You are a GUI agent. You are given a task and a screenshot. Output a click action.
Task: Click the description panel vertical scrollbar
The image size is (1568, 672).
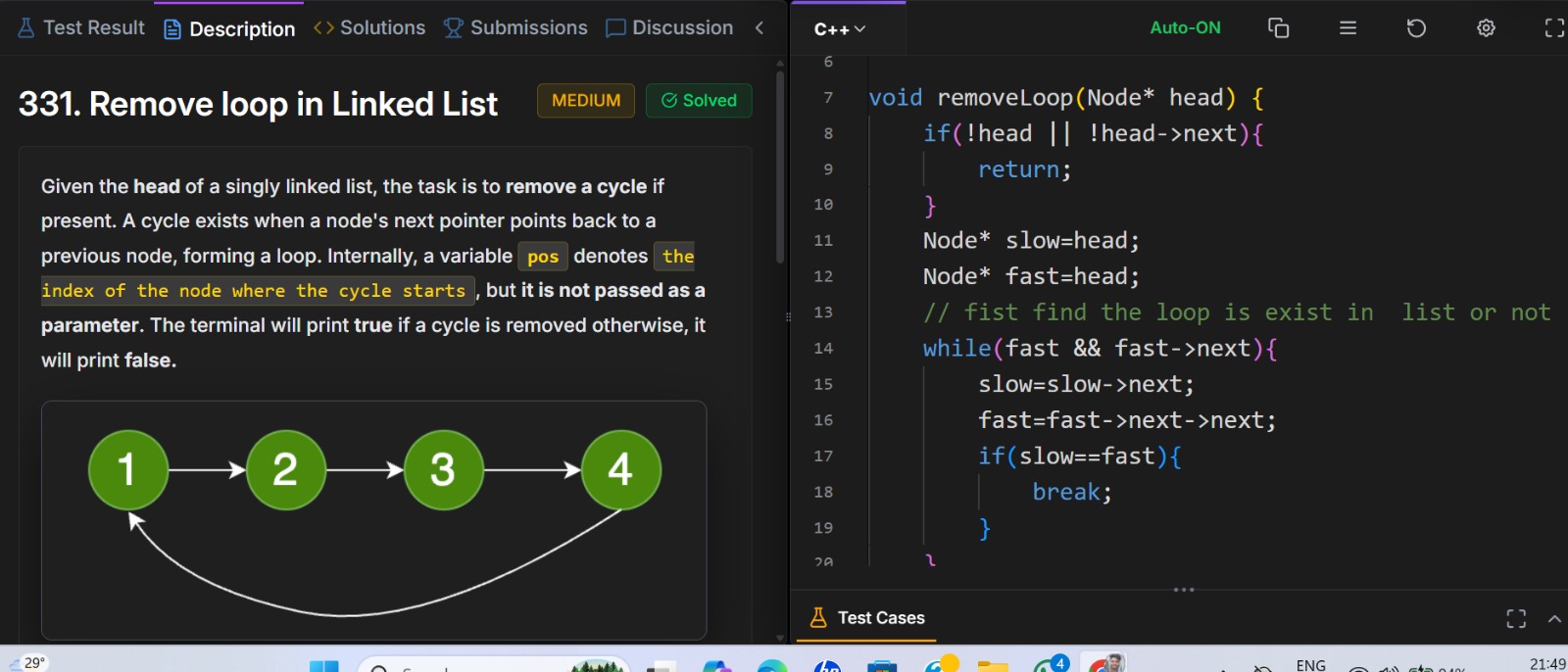pyautogui.click(x=780, y=167)
